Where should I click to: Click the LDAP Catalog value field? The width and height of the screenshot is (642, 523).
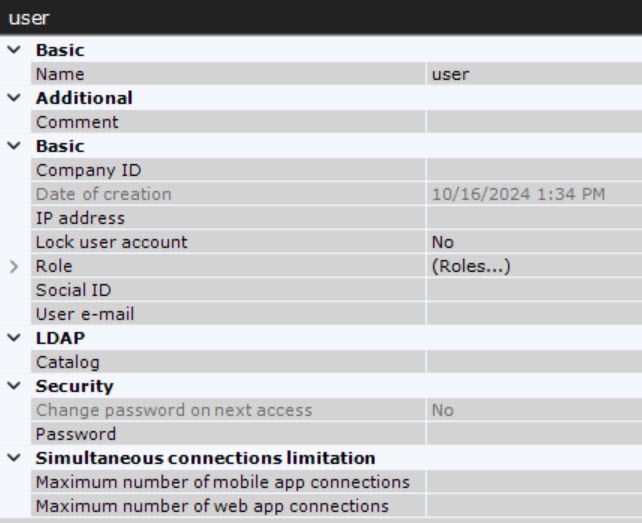[x=533, y=362]
